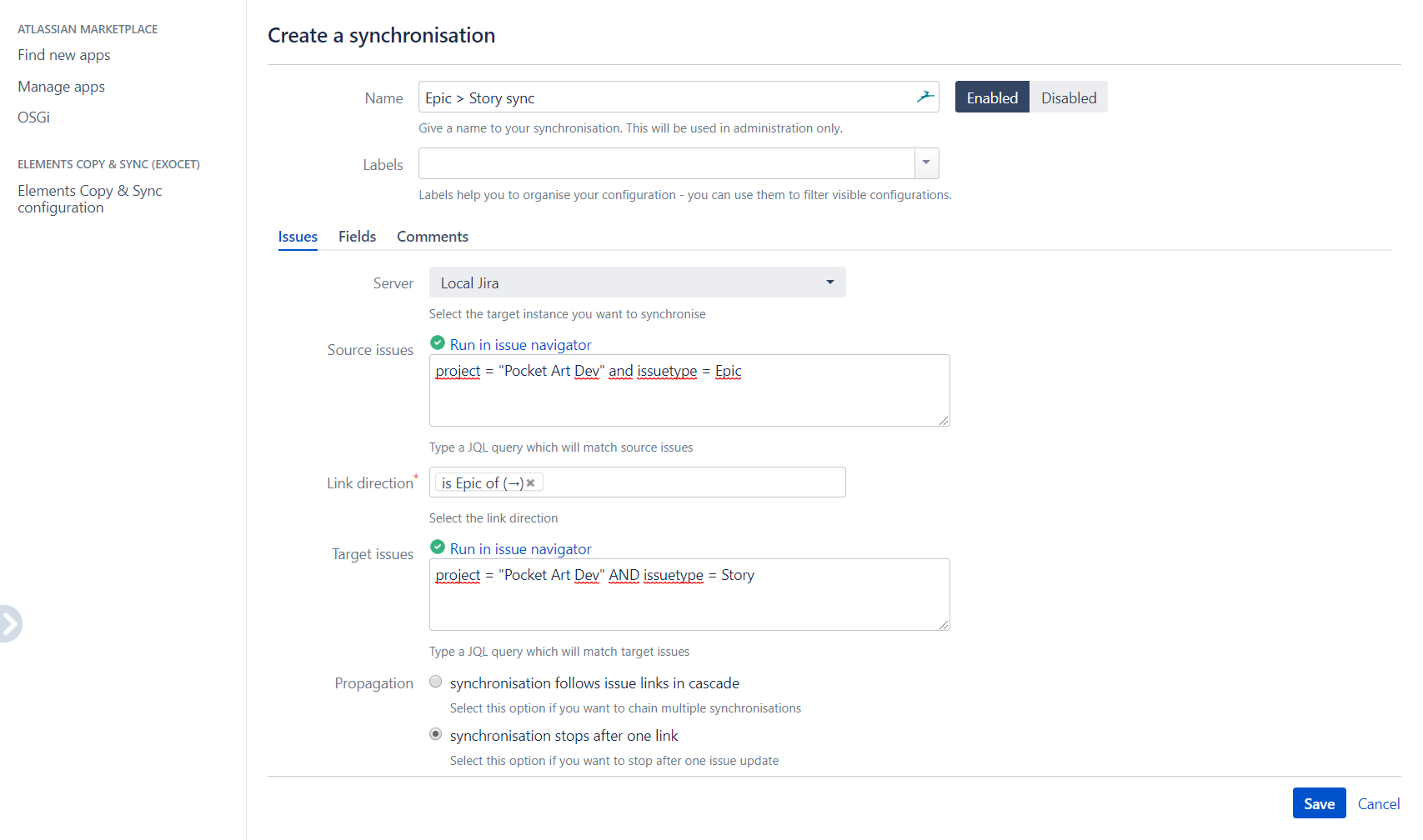1423x840 pixels.
Task: Open the Labels dropdown arrow
Action: (x=926, y=163)
